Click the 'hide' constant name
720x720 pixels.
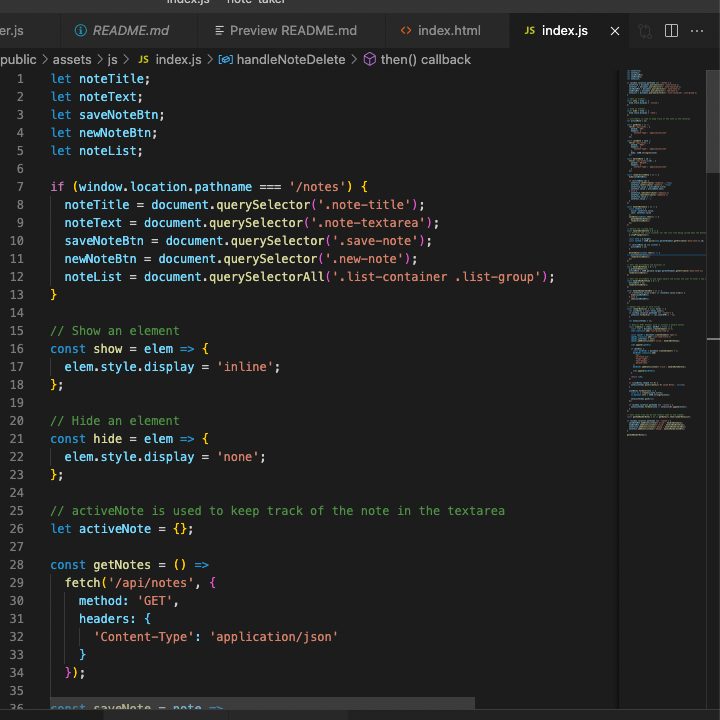tap(108, 439)
